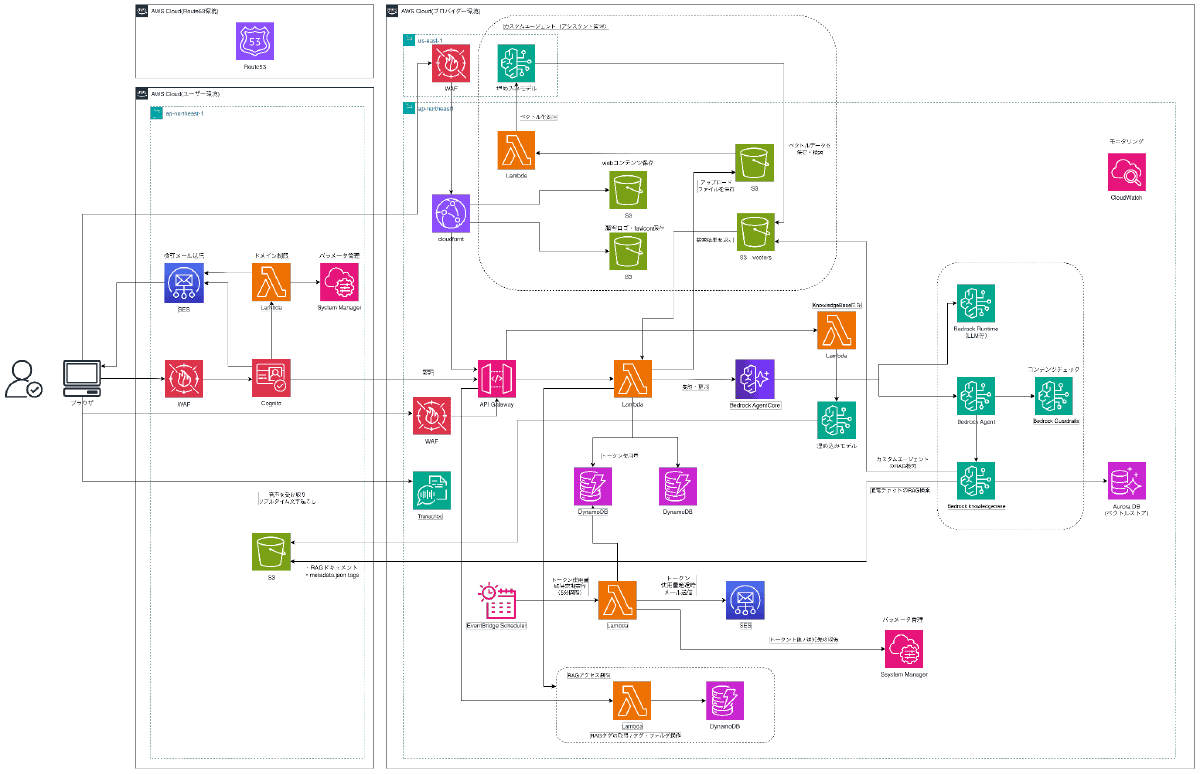Click the 'AWS Cloud(Route53環境)' title

point(186,9)
